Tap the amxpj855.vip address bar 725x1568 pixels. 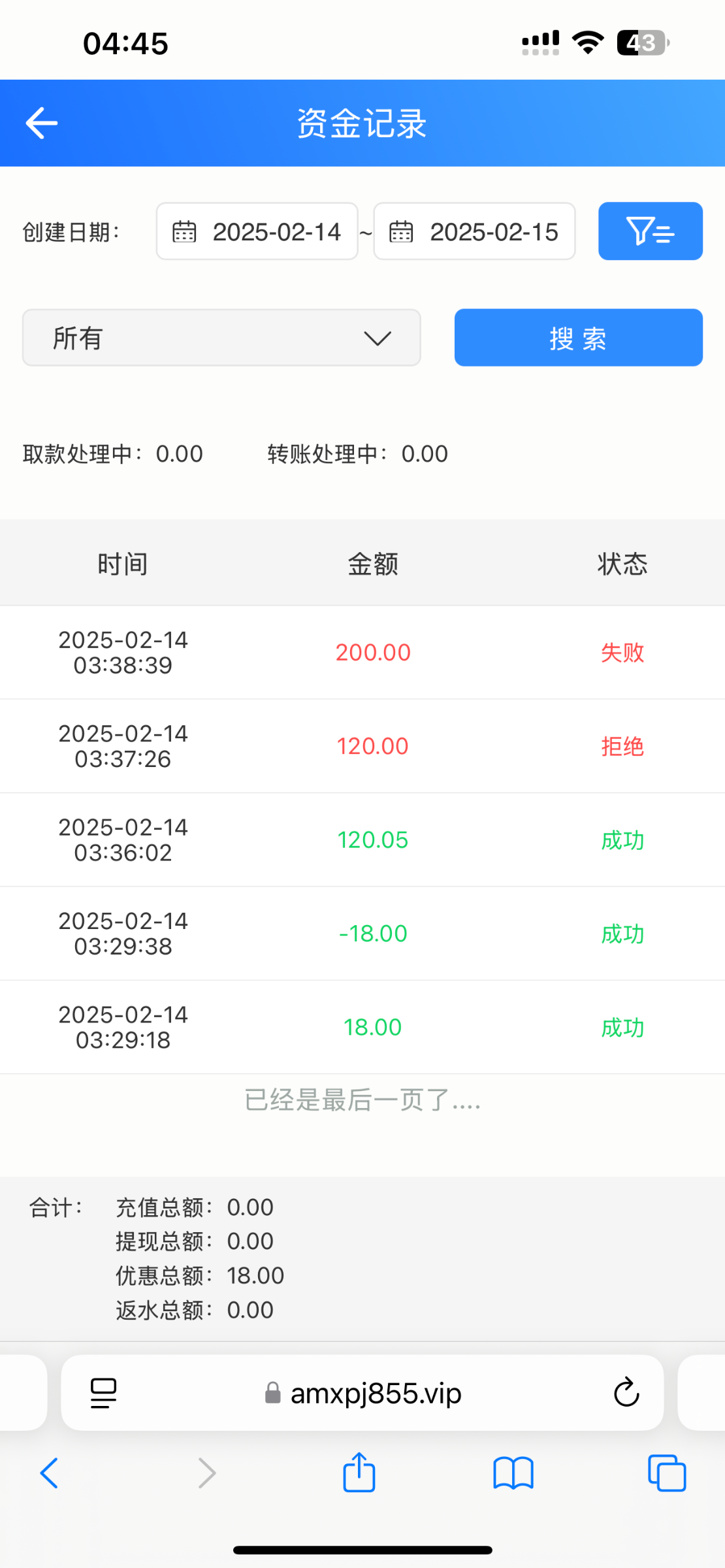tap(376, 1394)
